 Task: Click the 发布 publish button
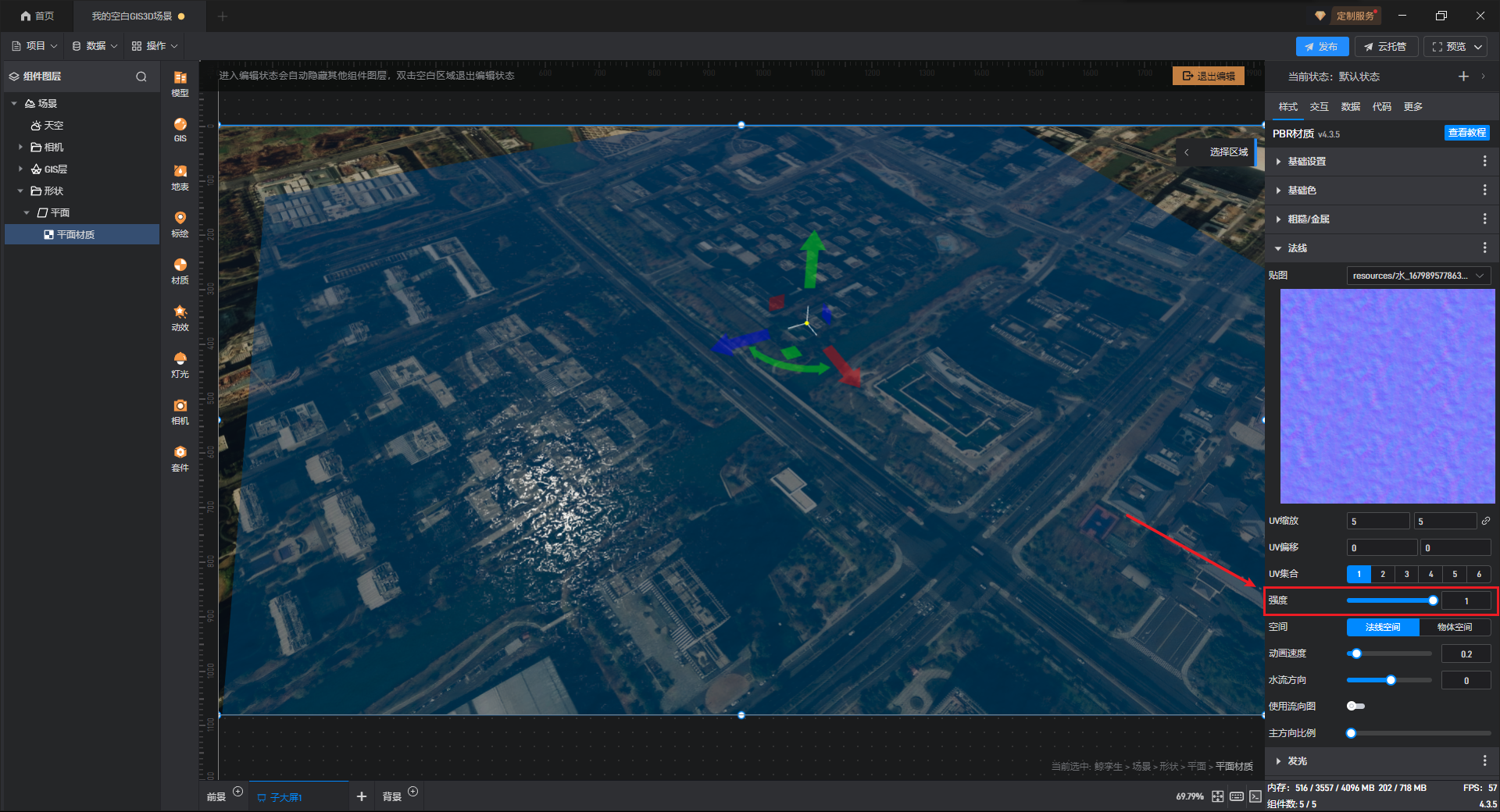coord(1321,47)
